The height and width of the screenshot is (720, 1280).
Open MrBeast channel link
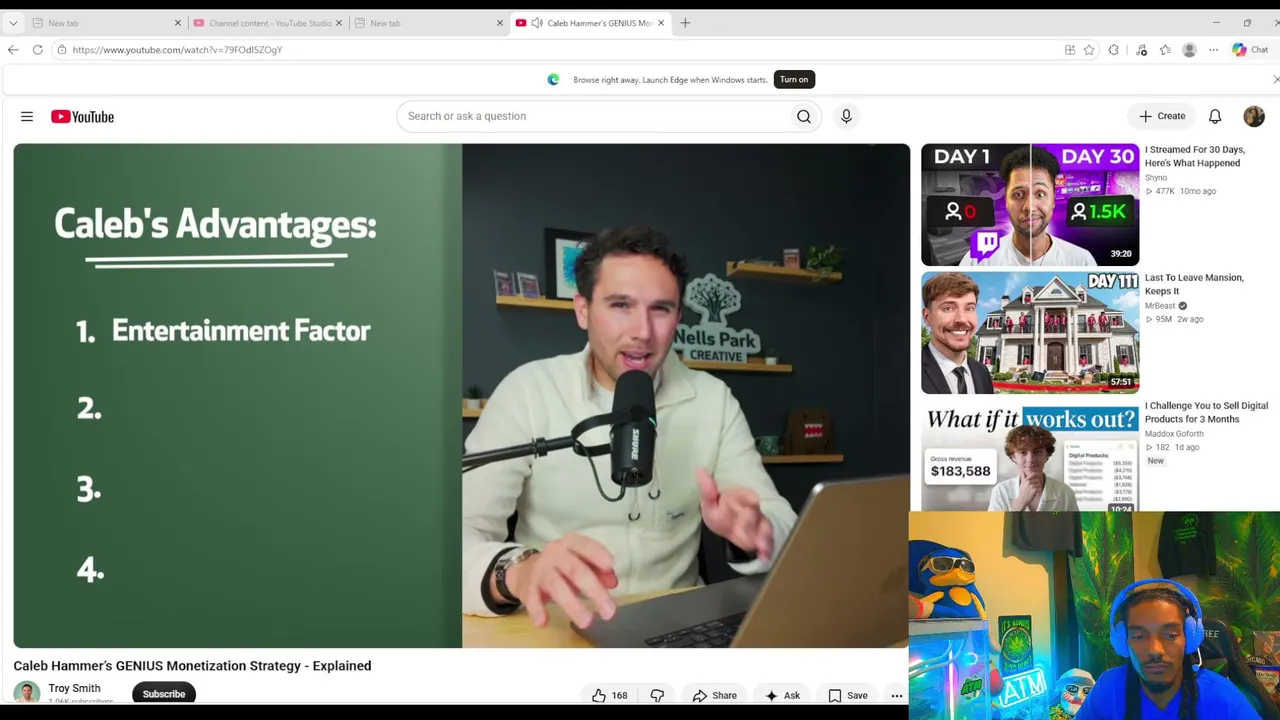[1160, 306]
